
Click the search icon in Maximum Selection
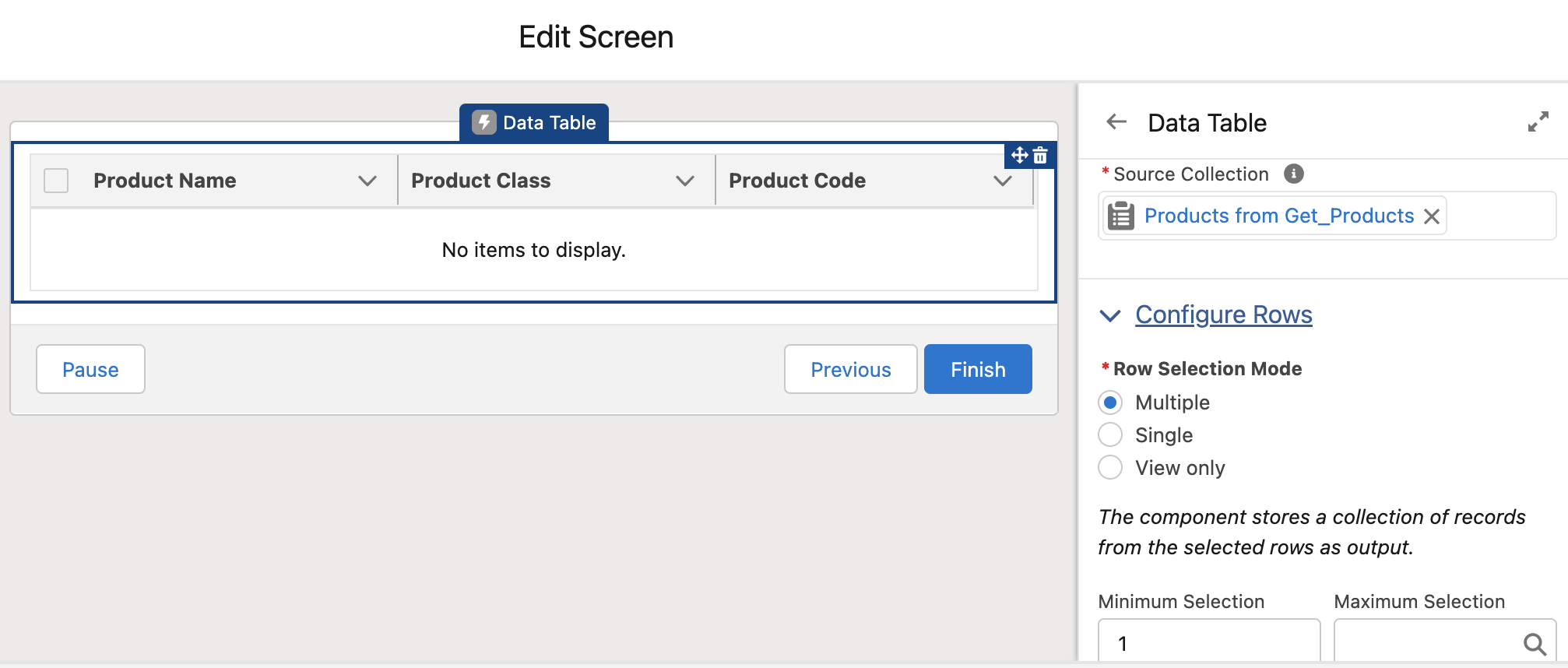tap(1534, 644)
